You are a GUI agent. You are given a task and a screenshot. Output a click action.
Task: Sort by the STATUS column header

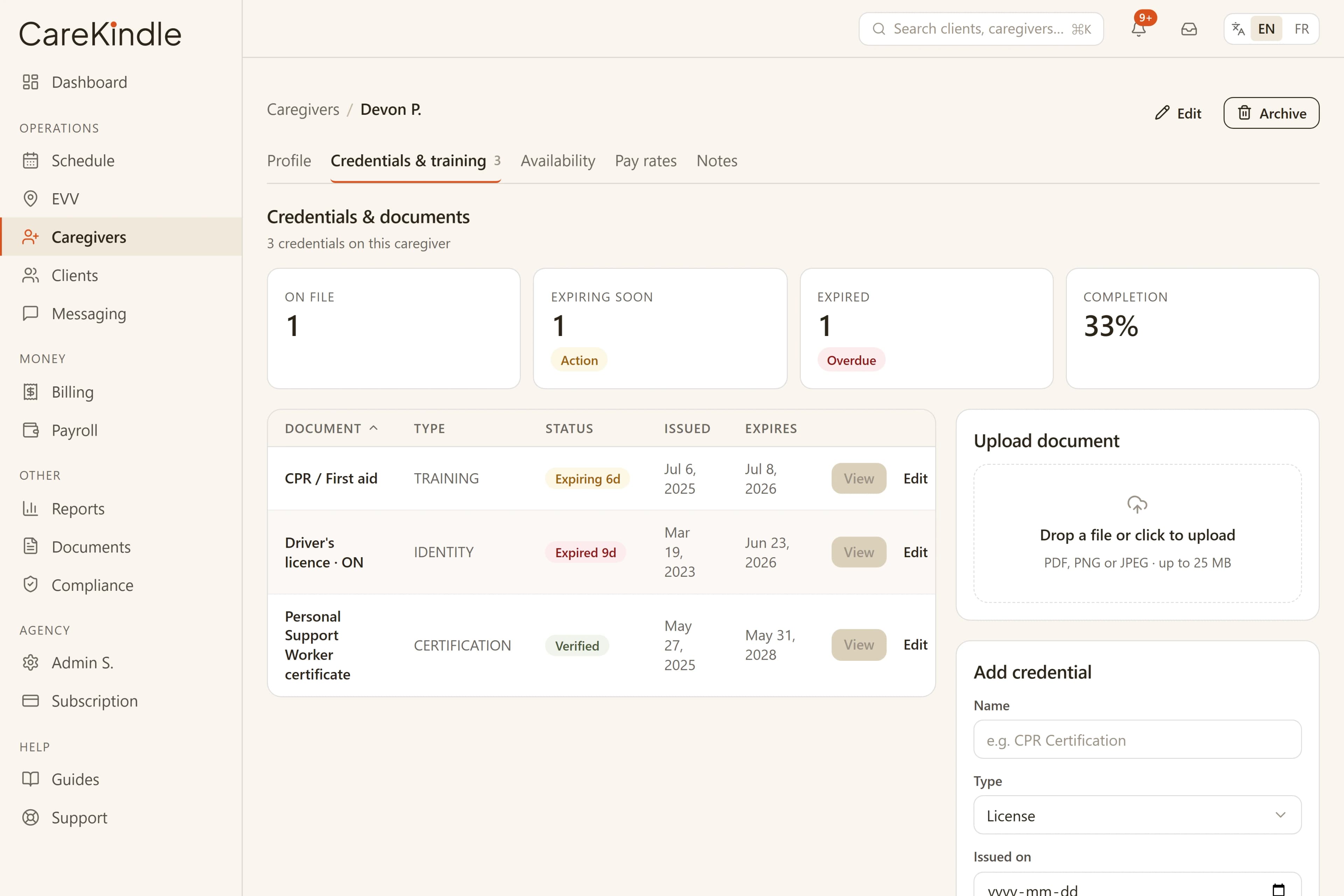(x=569, y=428)
